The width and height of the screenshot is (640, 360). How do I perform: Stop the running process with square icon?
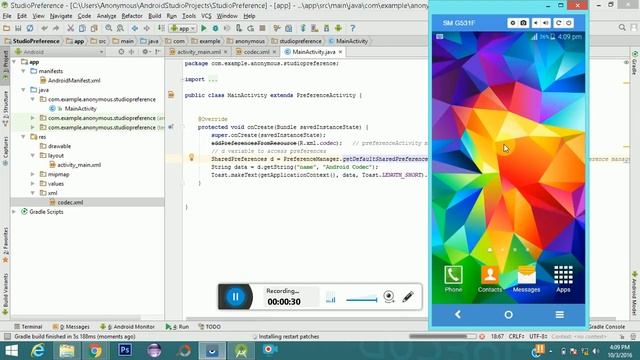[262, 28]
